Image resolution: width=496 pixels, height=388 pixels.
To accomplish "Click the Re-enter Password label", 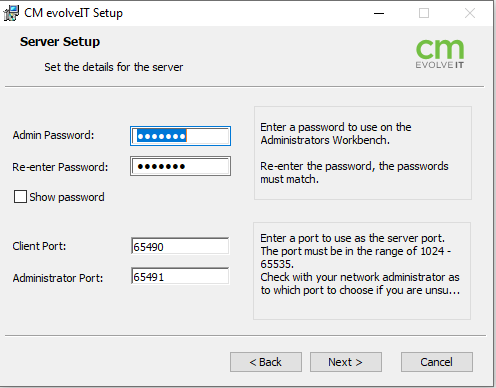I will [x=60, y=167].
